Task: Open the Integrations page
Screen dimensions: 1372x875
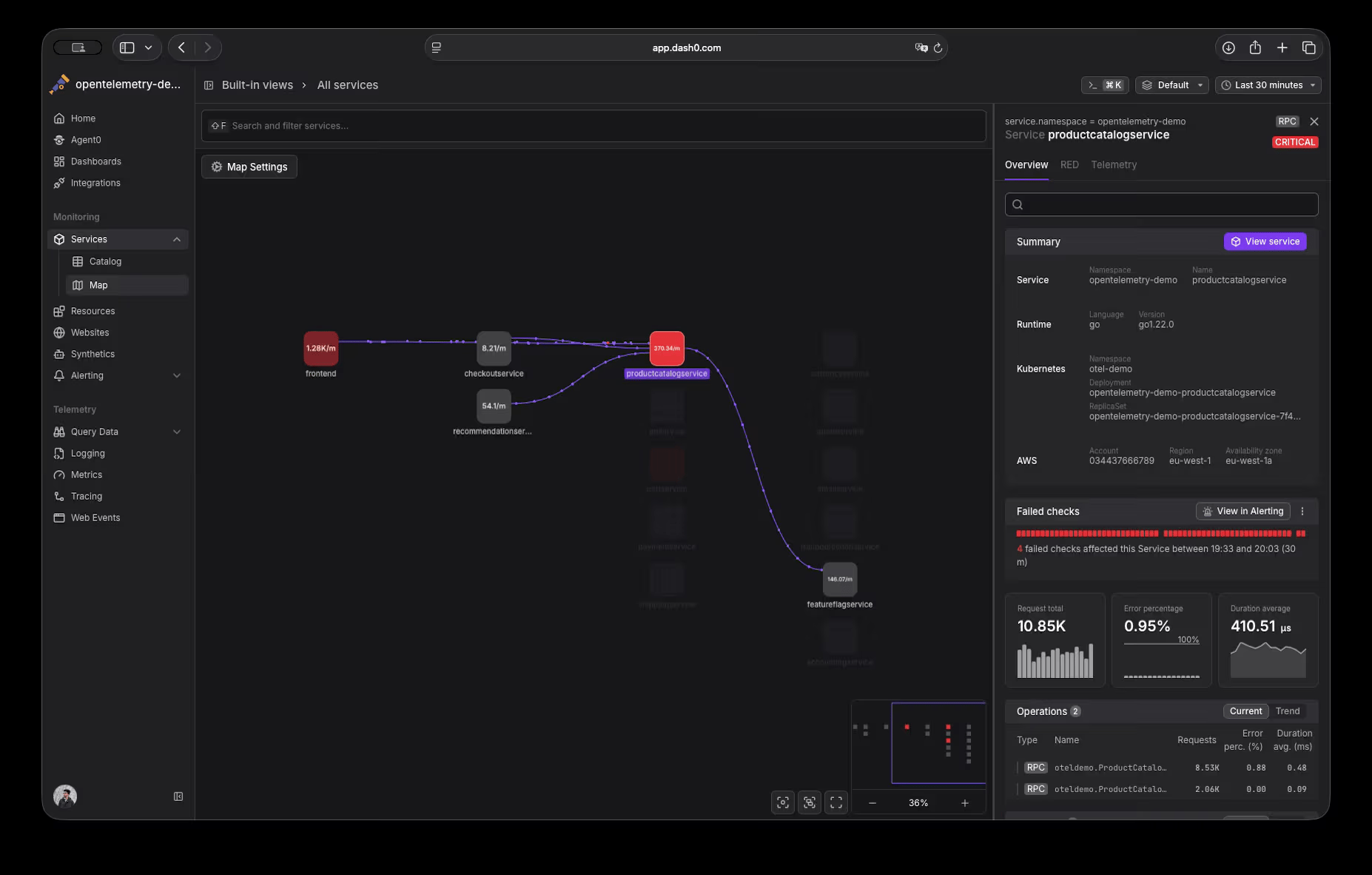Action: tap(59, 183)
